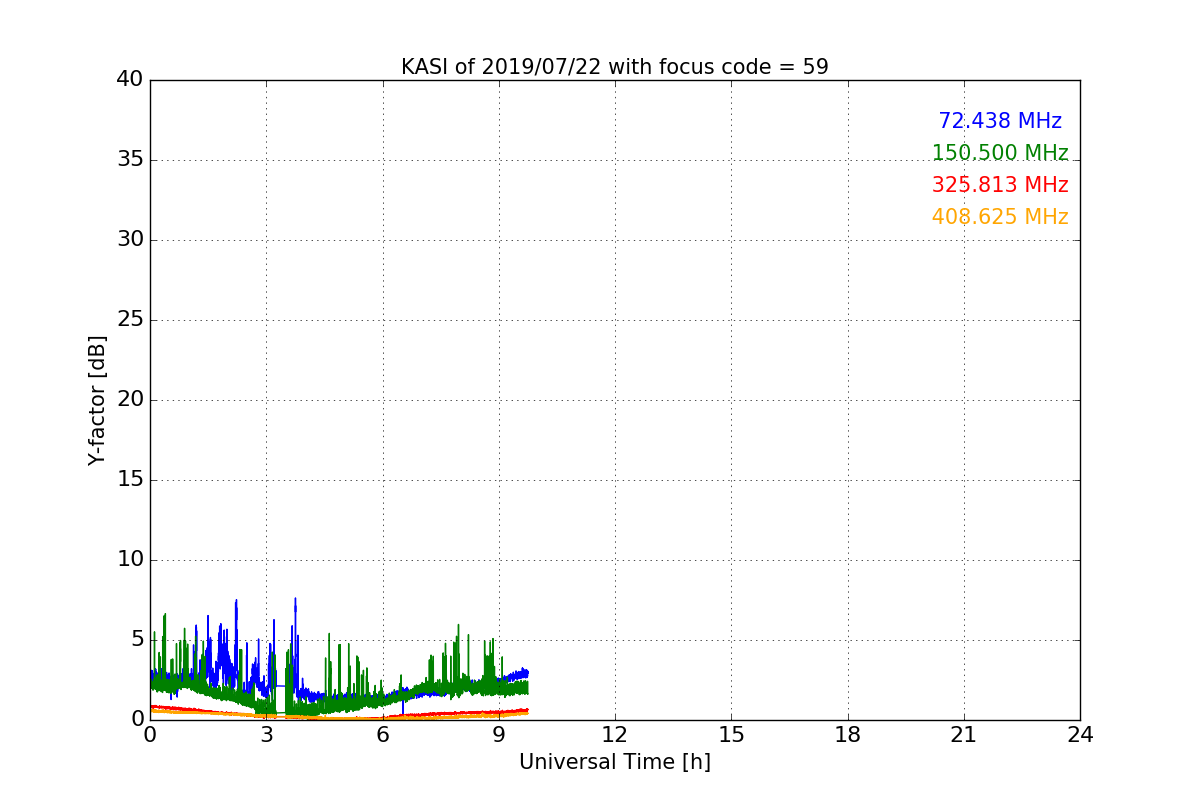Select the red 325.813 MHz legend label
Image resolution: width=1200 pixels, height=800 pixels.
pyautogui.click(x=1000, y=185)
